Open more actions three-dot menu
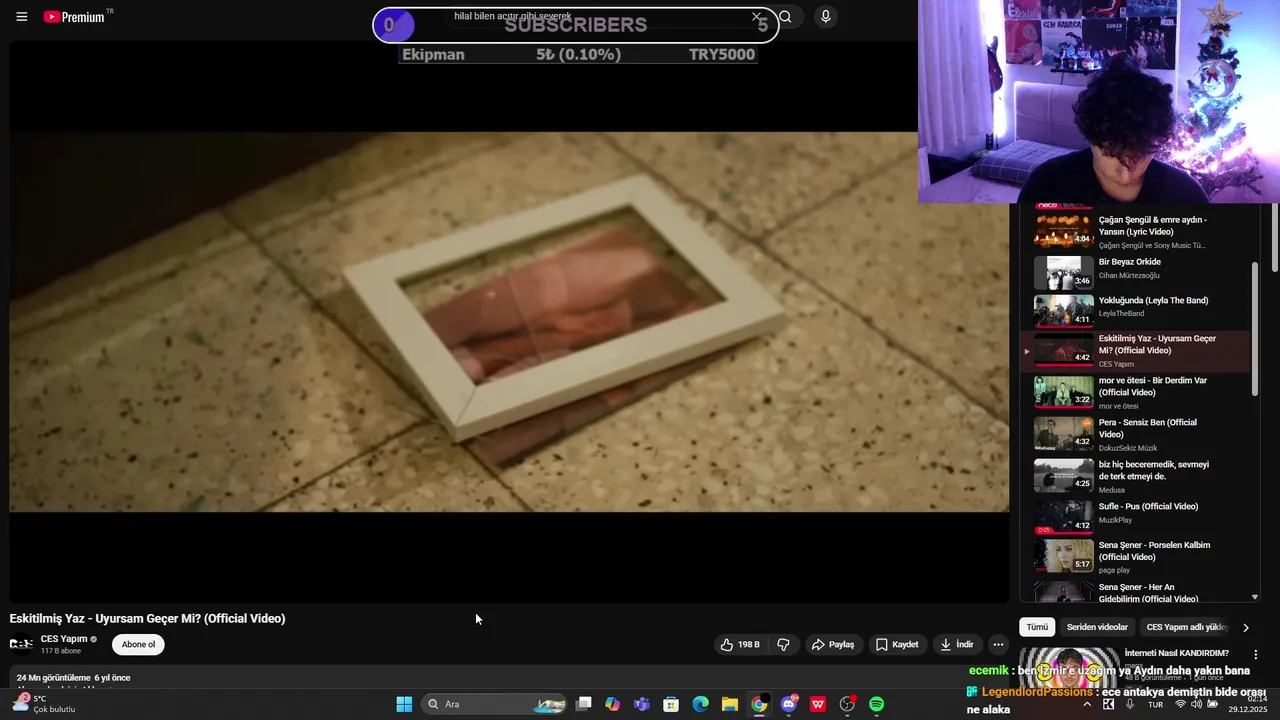The width and height of the screenshot is (1280, 720). [x=998, y=645]
